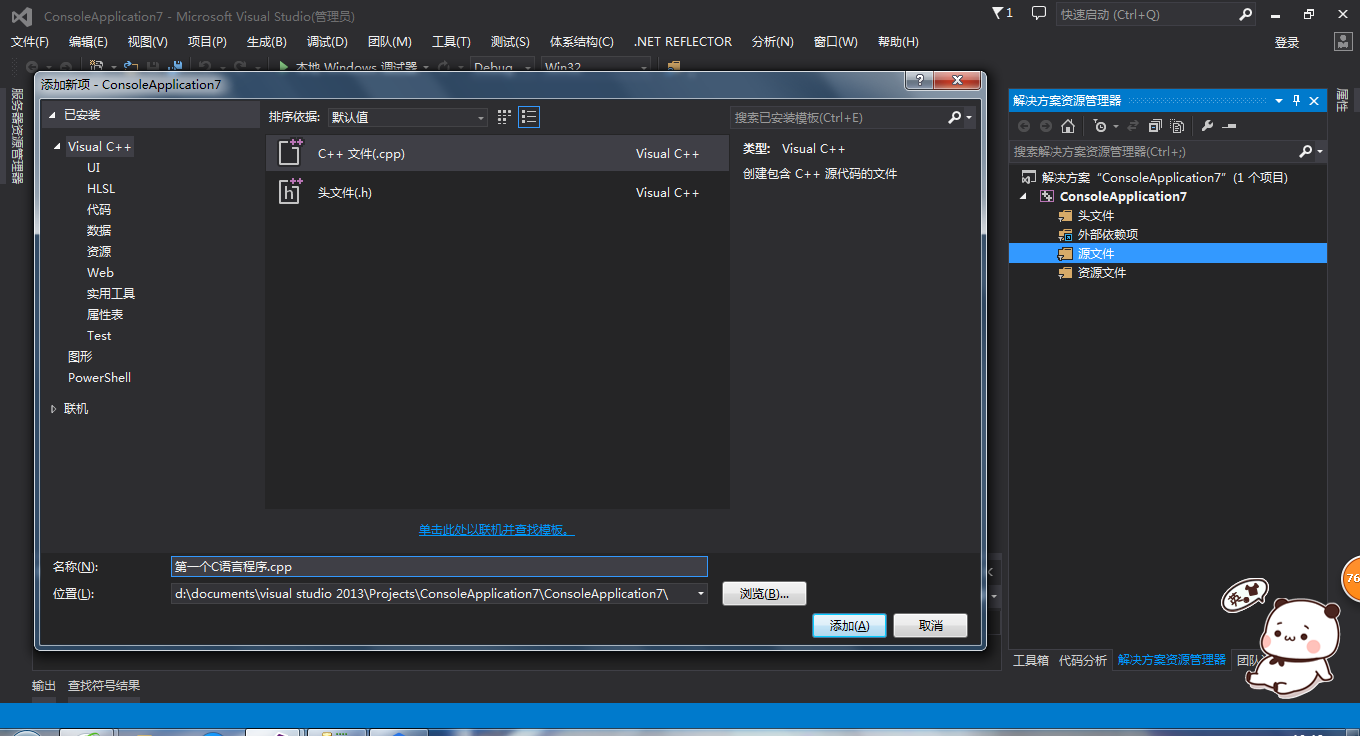Viewport: 1360px width, 736px height.
Task: Open the 位置 path dropdown
Action: coord(700,594)
